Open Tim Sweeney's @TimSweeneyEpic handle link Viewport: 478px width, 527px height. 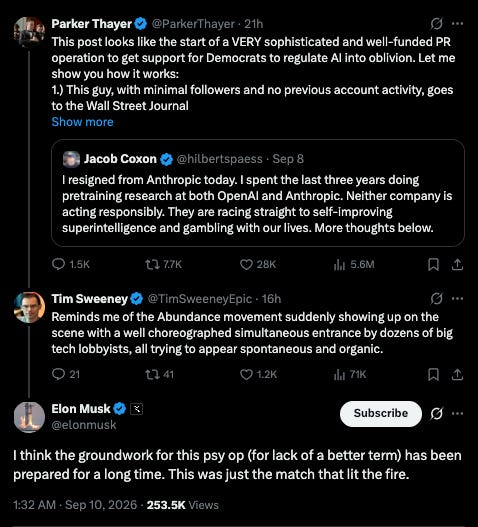click(200, 299)
